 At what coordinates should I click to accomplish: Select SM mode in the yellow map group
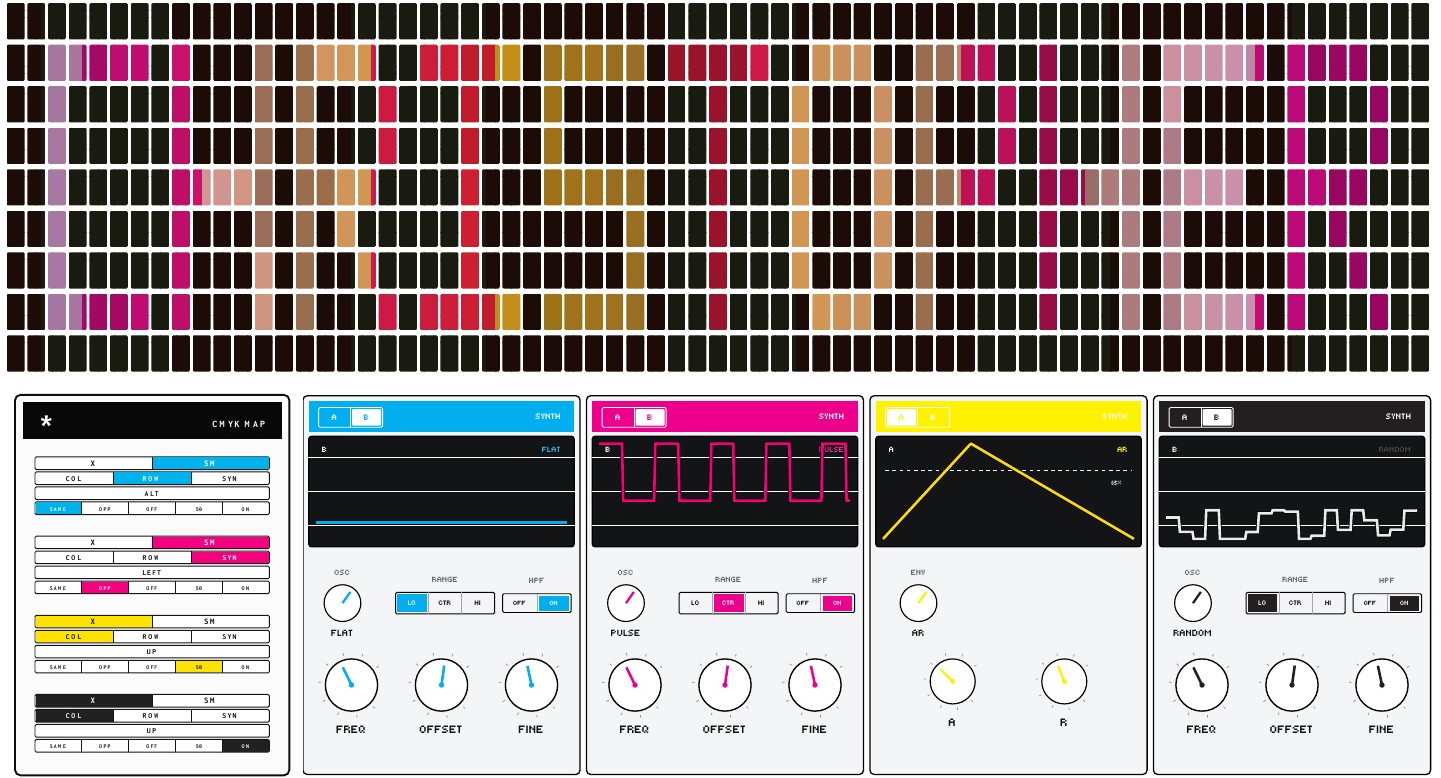(x=211, y=621)
